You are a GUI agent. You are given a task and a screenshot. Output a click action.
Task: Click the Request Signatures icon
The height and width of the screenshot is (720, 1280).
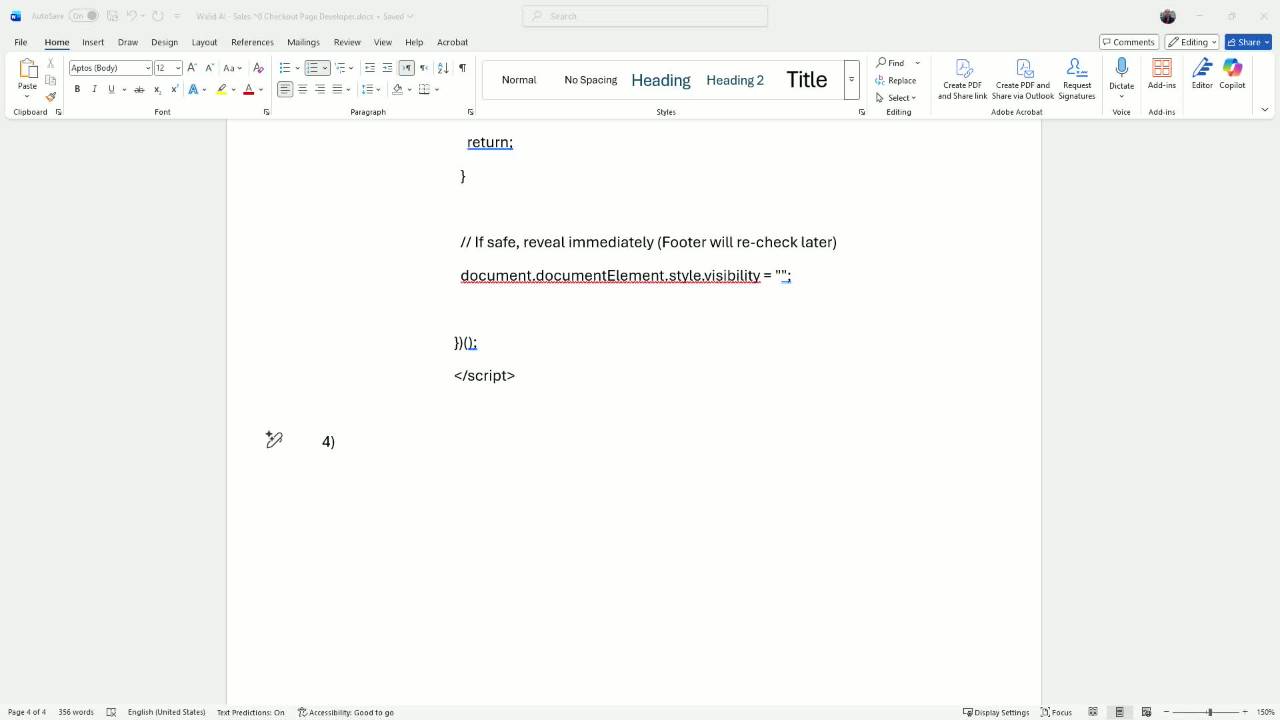1076,77
